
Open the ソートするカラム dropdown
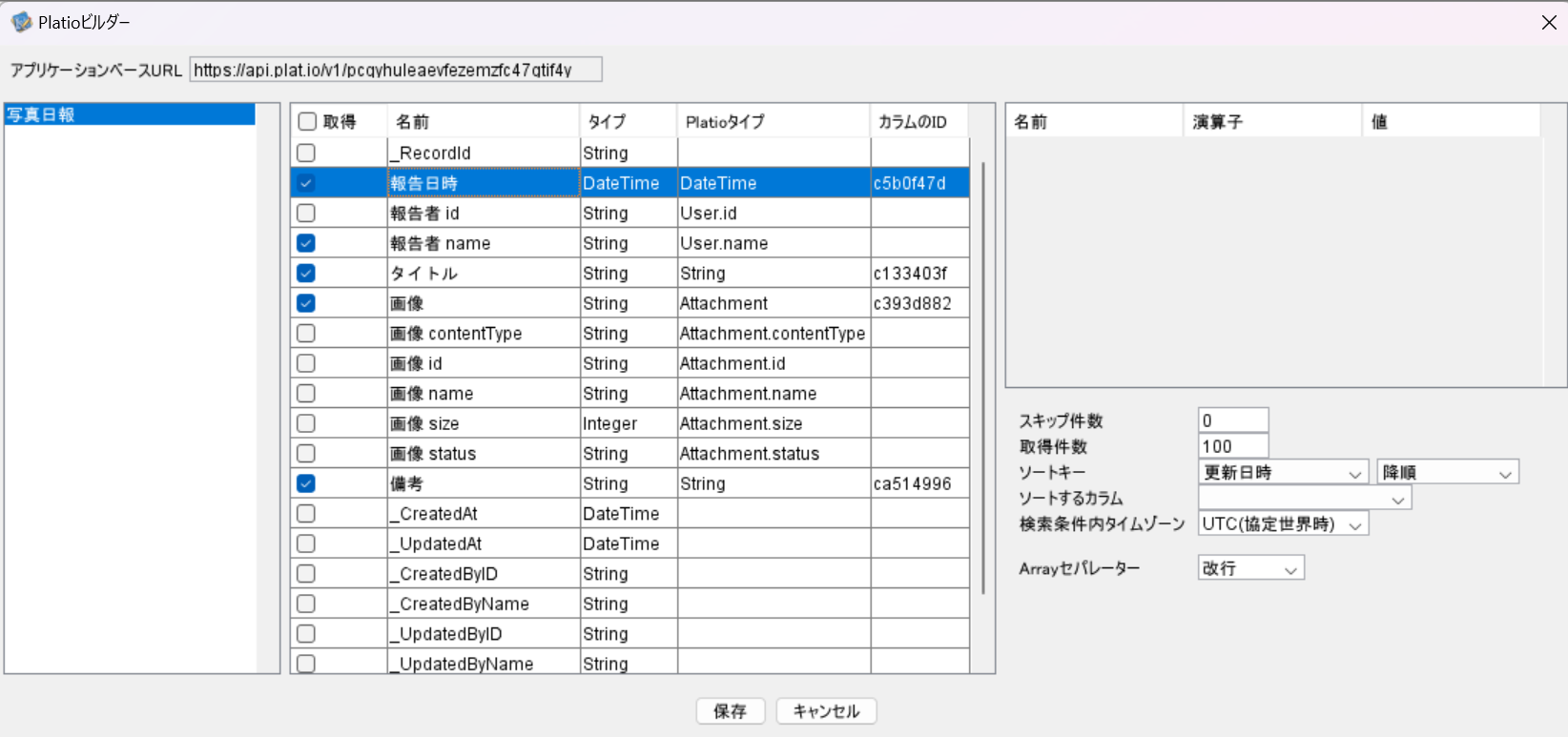(1305, 499)
